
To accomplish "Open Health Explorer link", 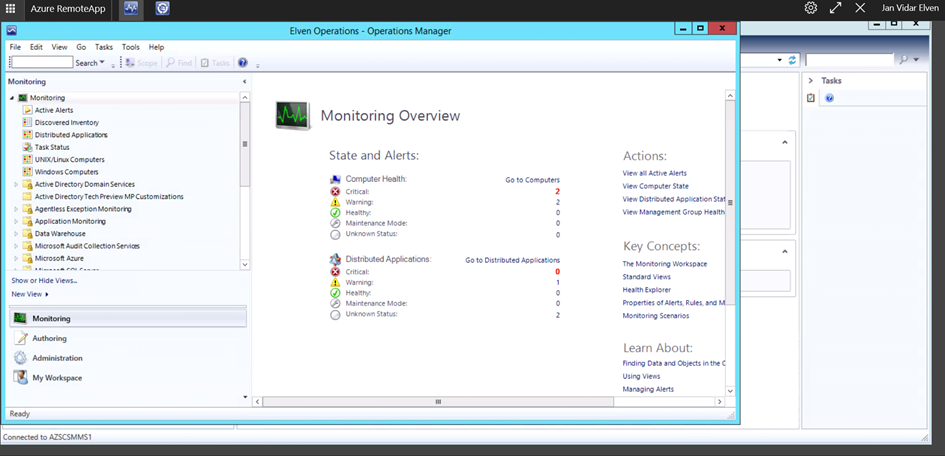I will pyautogui.click(x=647, y=290).
